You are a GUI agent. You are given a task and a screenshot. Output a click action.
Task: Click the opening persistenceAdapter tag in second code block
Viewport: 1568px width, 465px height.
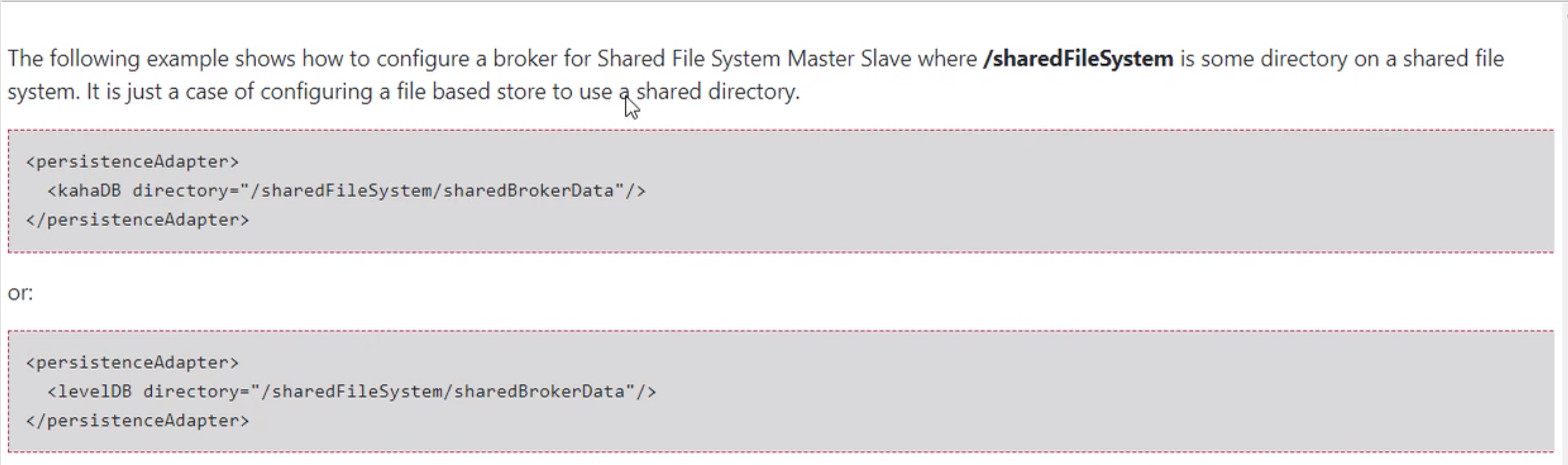click(132, 363)
